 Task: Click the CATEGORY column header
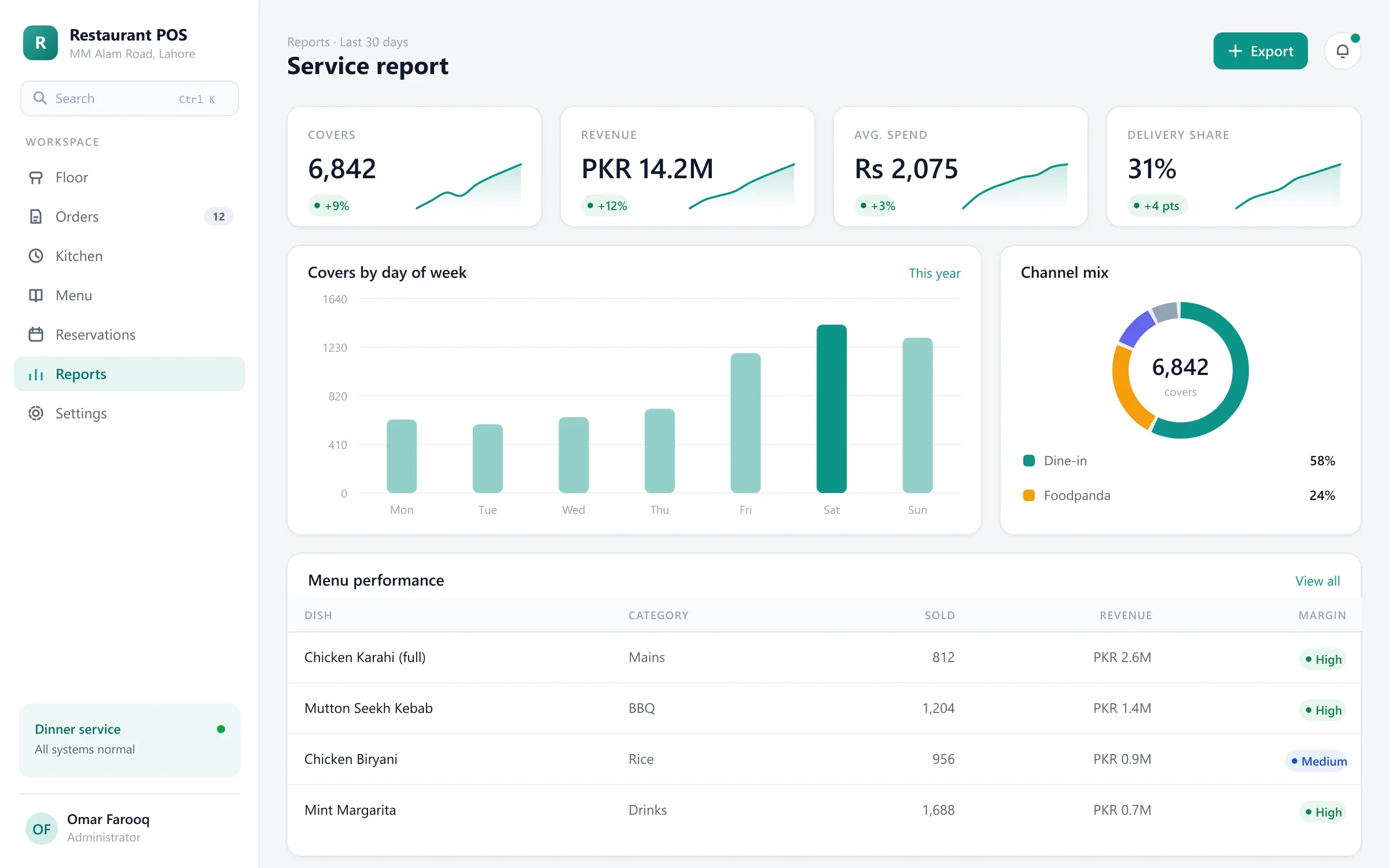click(x=659, y=616)
